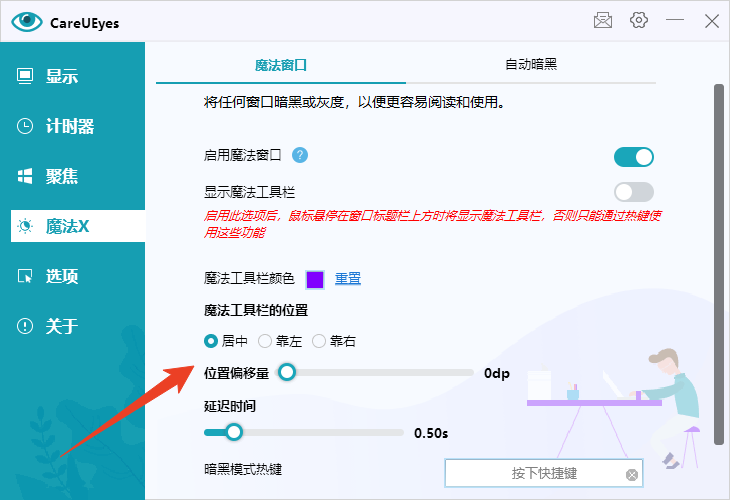Viewport: 730px width, 500px height.
Task: Switch to the 自动暗黑 tab
Action: (x=531, y=65)
